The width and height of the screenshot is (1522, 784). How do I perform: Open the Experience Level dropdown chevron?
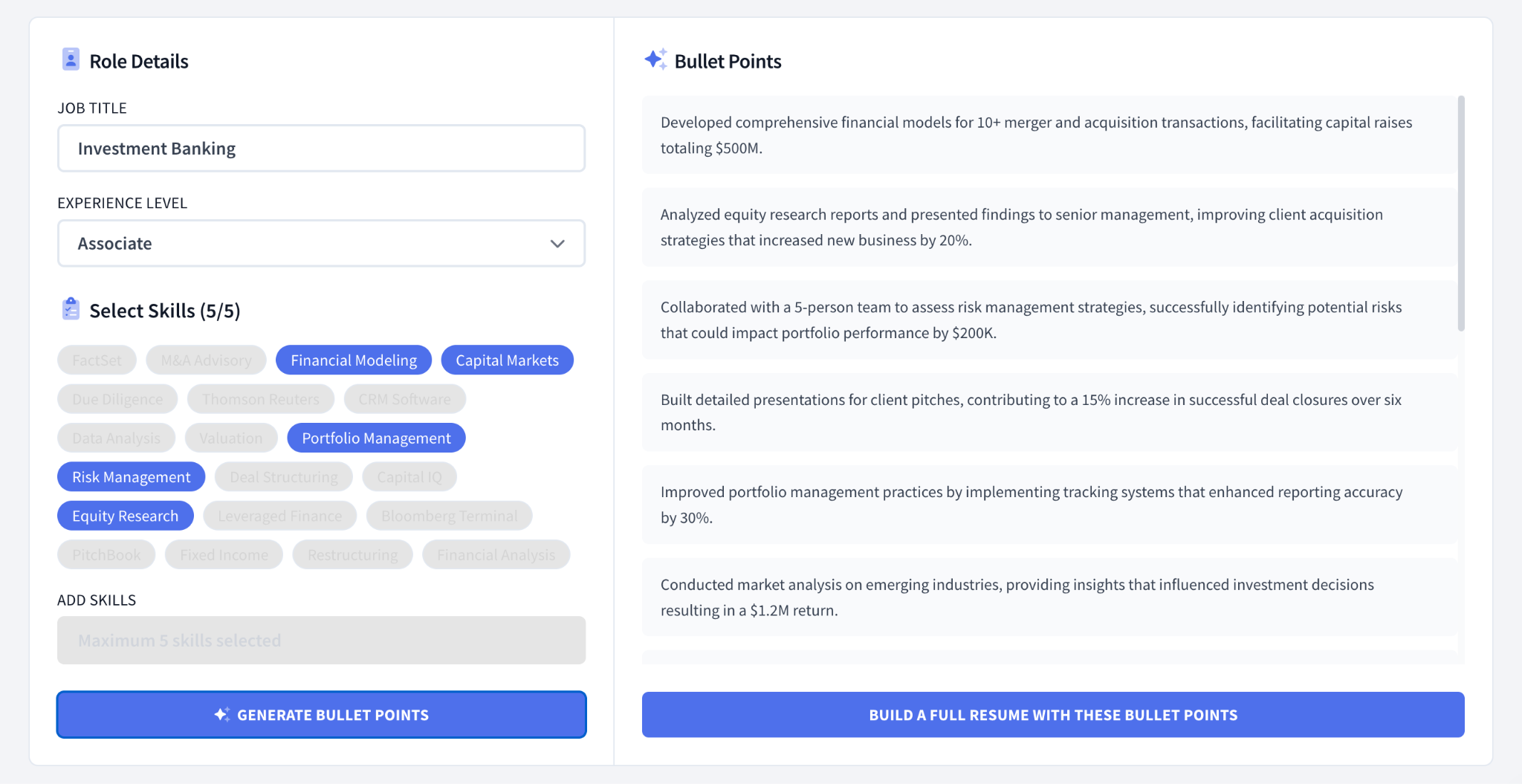[557, 244]
